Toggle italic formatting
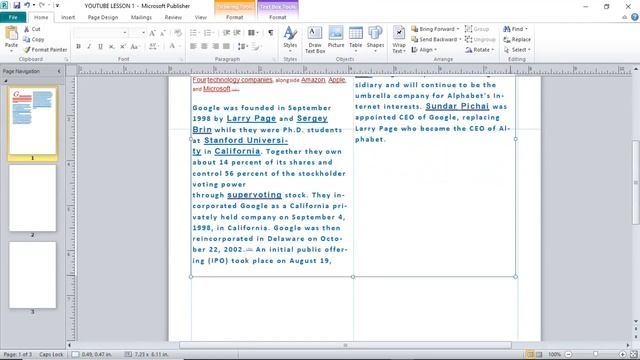640x360 pixels. click(89, 47)
